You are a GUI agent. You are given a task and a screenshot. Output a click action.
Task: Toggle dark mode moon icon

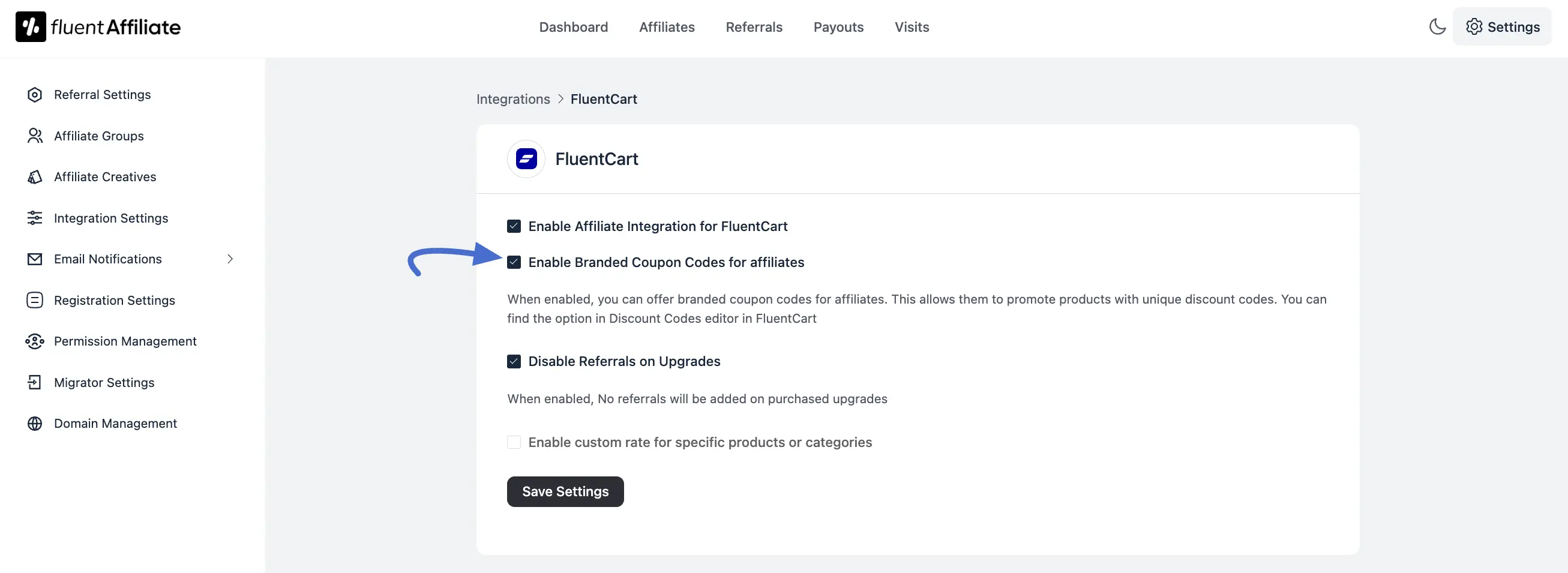coord(1437,27)
